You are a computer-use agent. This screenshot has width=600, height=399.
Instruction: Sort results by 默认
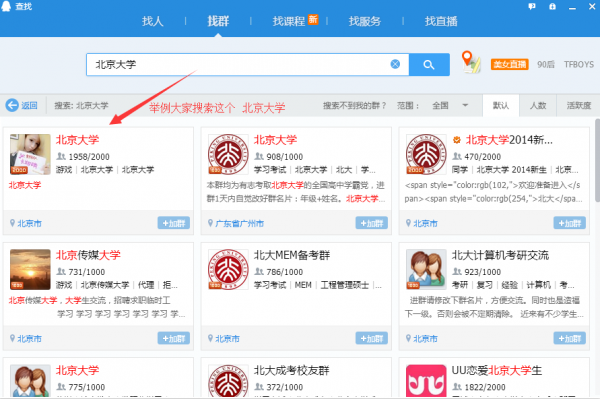[x=501, y=106]
